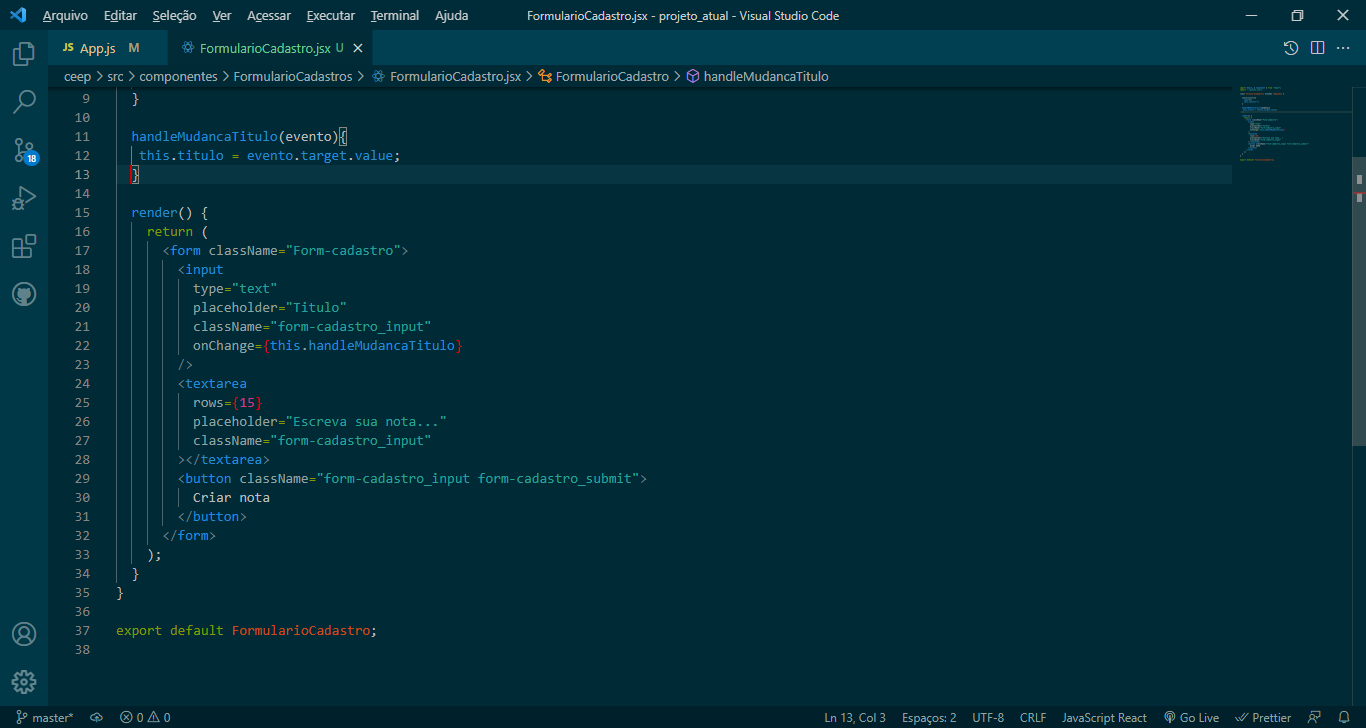Open More Actions ellipsis in editor toolbar
The width and height of the screenshot is (1366, 728).
point(1344,48)
